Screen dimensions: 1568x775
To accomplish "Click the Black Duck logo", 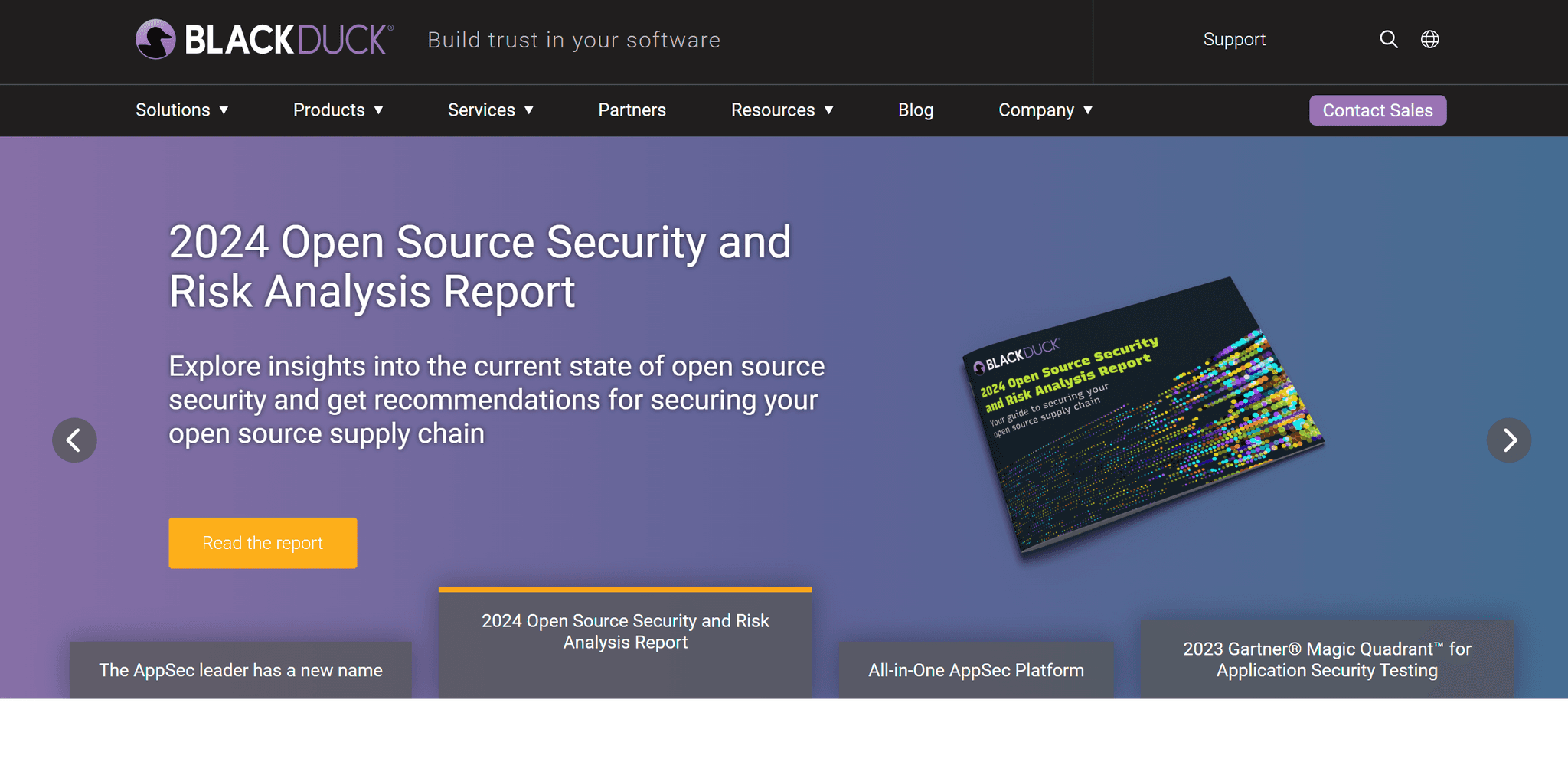I will point(263,39).
